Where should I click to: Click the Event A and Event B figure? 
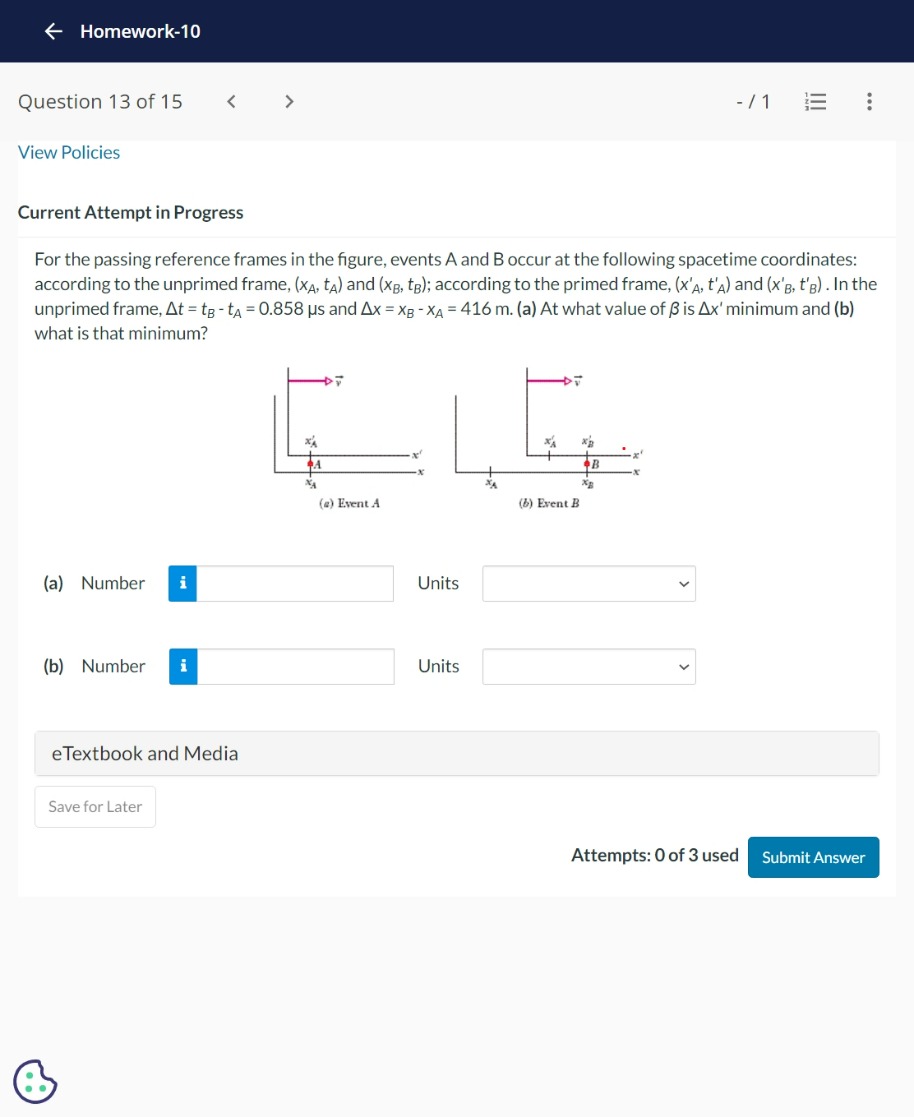(455, 440)
